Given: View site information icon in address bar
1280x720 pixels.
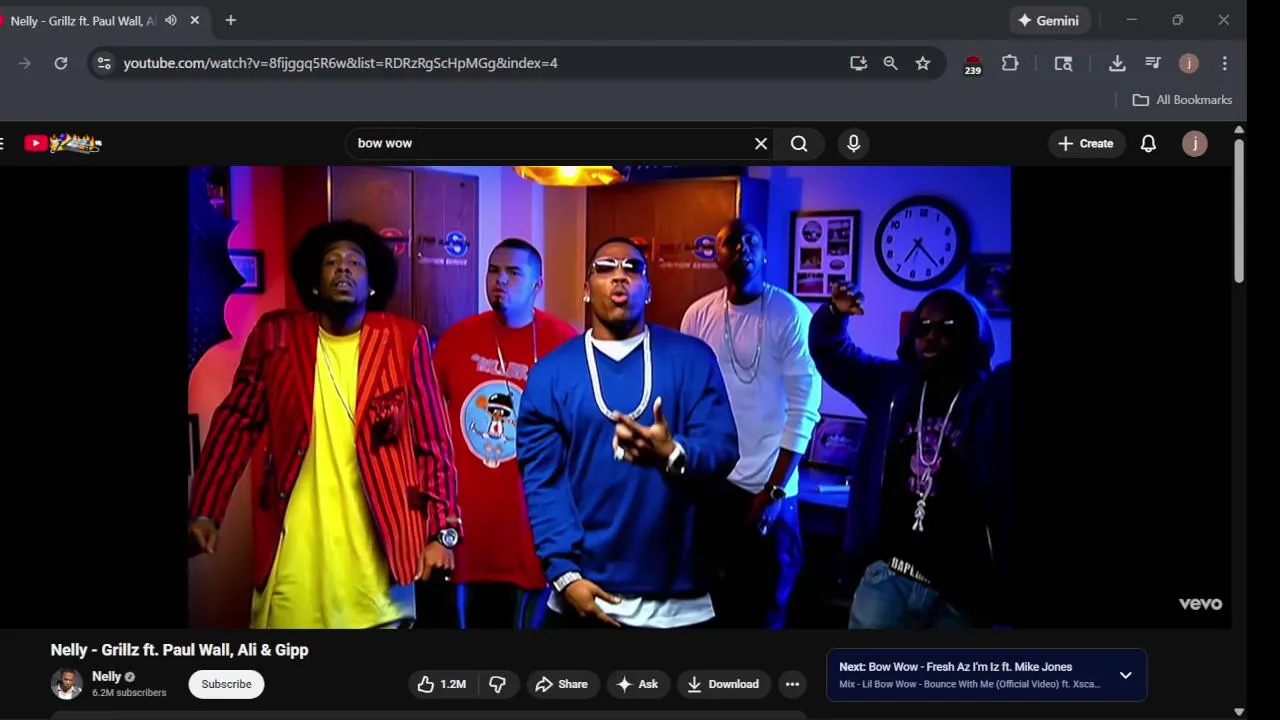Looking at the screenshot, I should (104, 63).
